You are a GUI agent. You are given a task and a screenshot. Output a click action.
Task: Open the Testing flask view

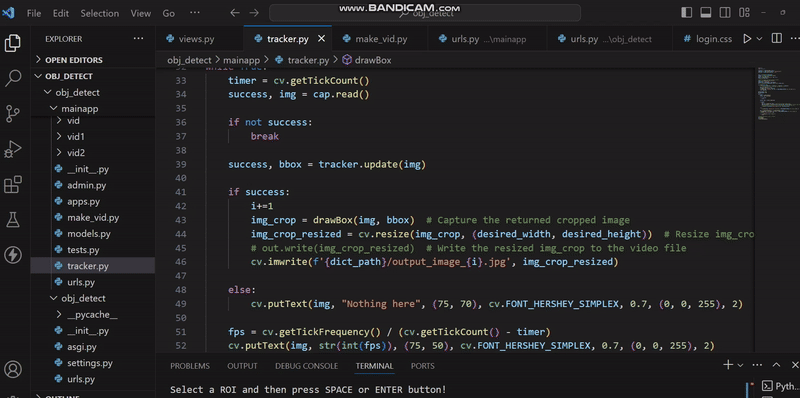(12, 219)
